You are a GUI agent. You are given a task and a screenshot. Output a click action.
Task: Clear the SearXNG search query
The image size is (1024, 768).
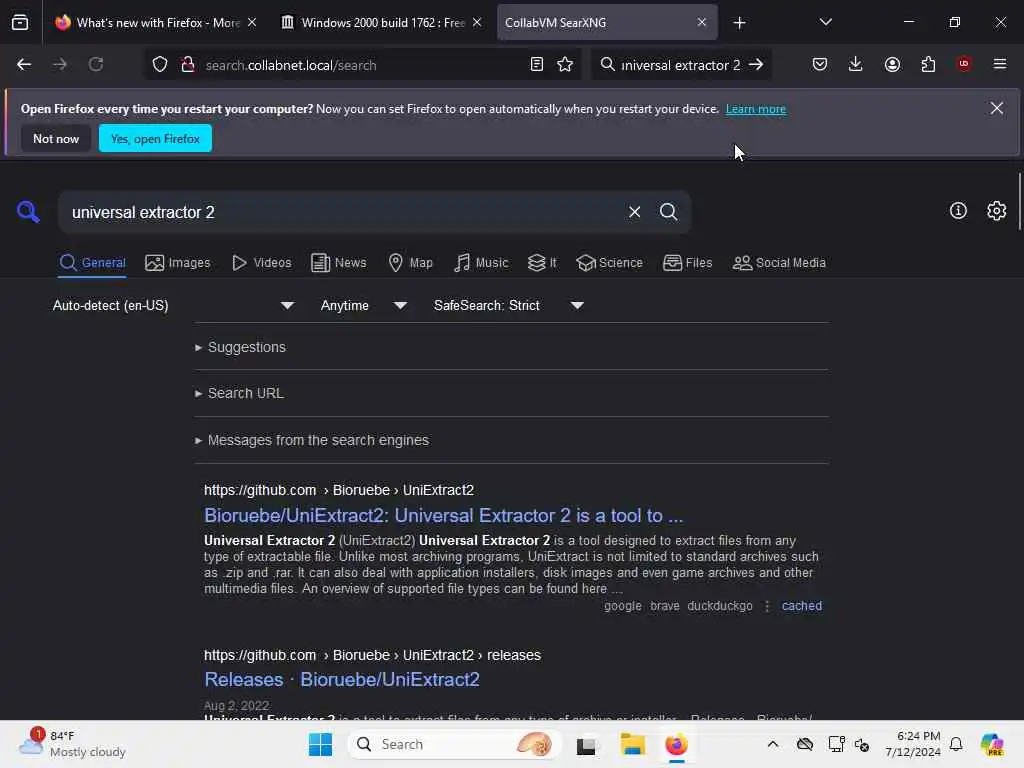click(634, 212)
